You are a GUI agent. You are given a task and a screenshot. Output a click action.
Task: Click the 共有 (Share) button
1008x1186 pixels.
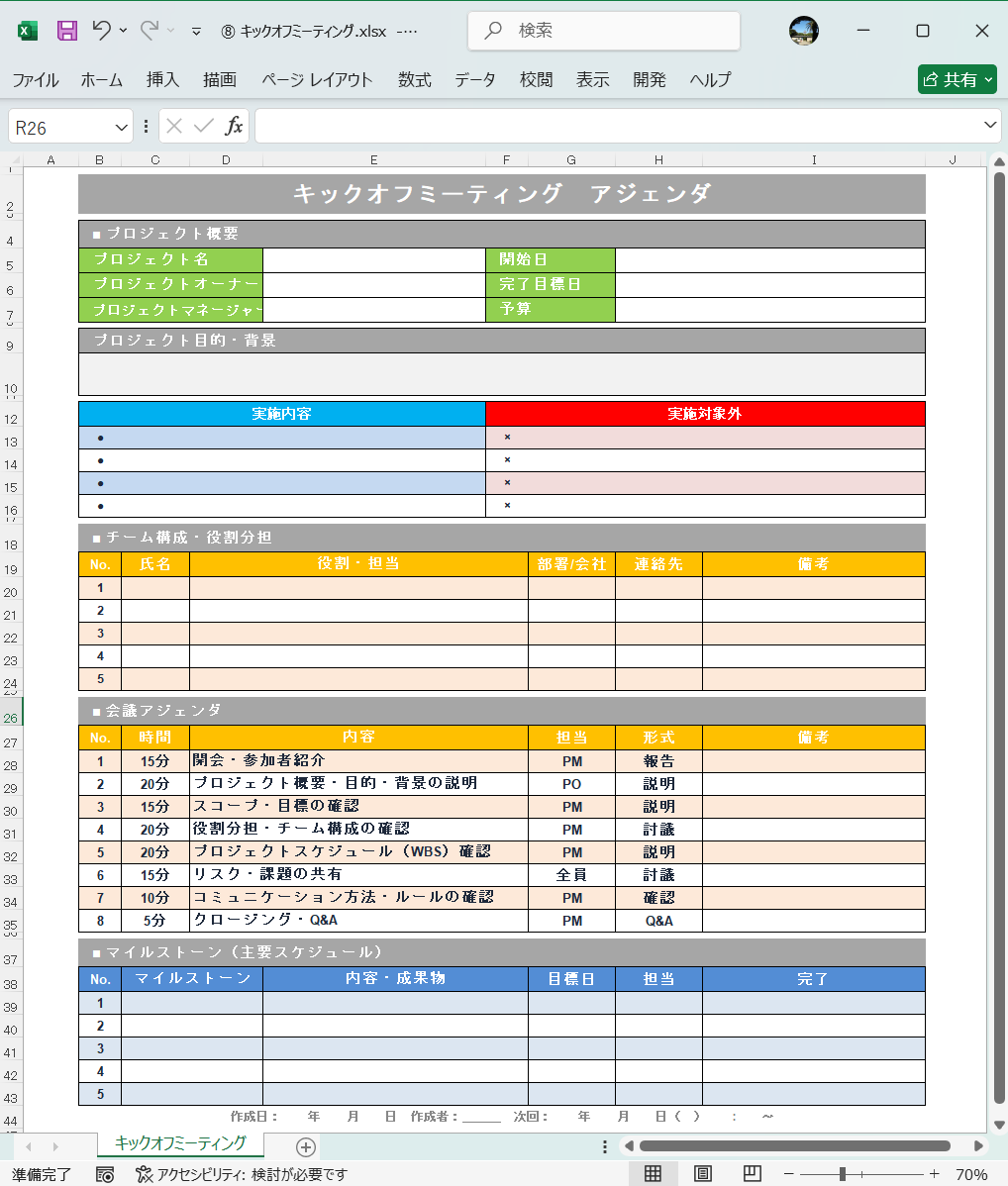click(x=955, y=79)
